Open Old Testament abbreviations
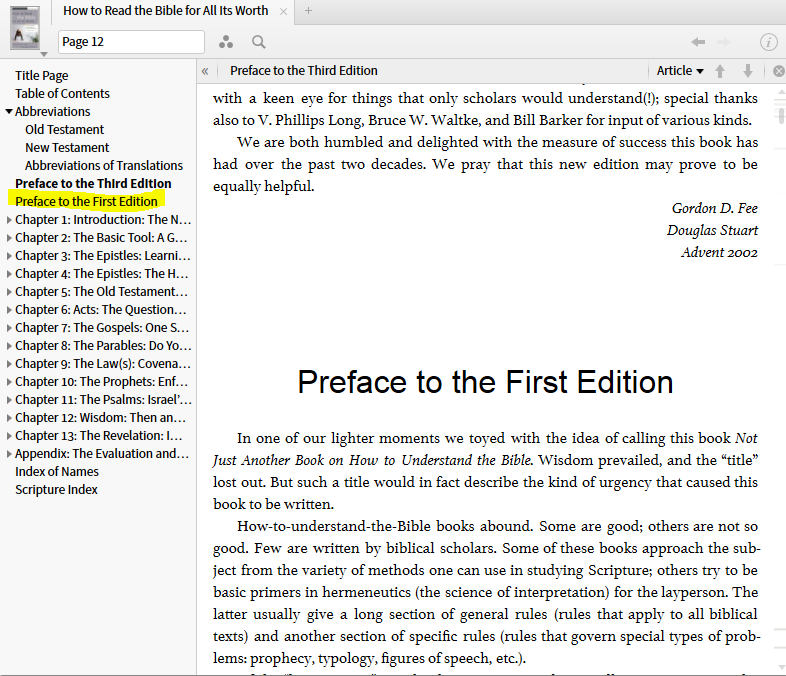The image size is (786, 676). [65, 130]
